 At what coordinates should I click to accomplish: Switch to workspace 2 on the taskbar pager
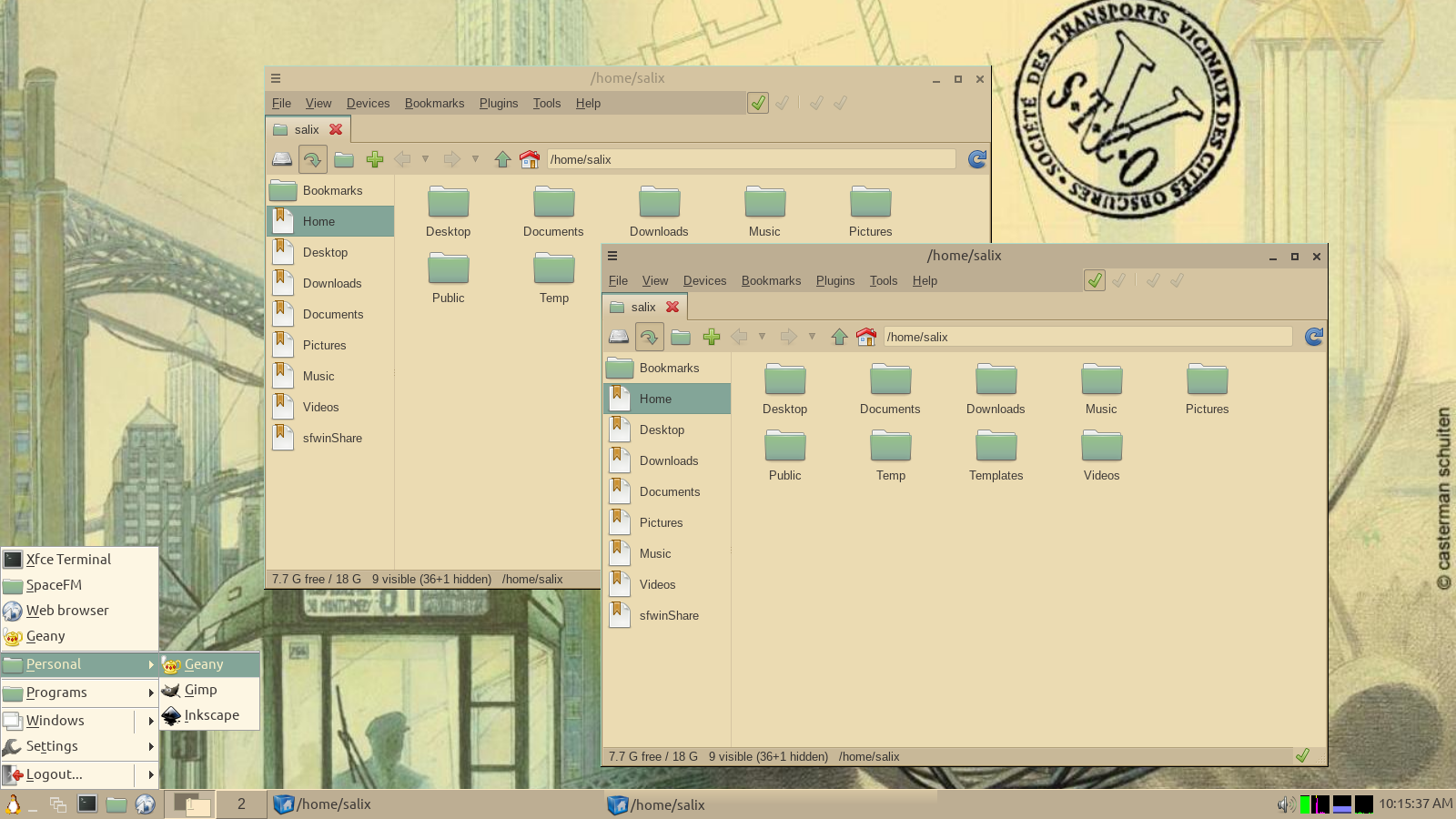click(241, 804)
